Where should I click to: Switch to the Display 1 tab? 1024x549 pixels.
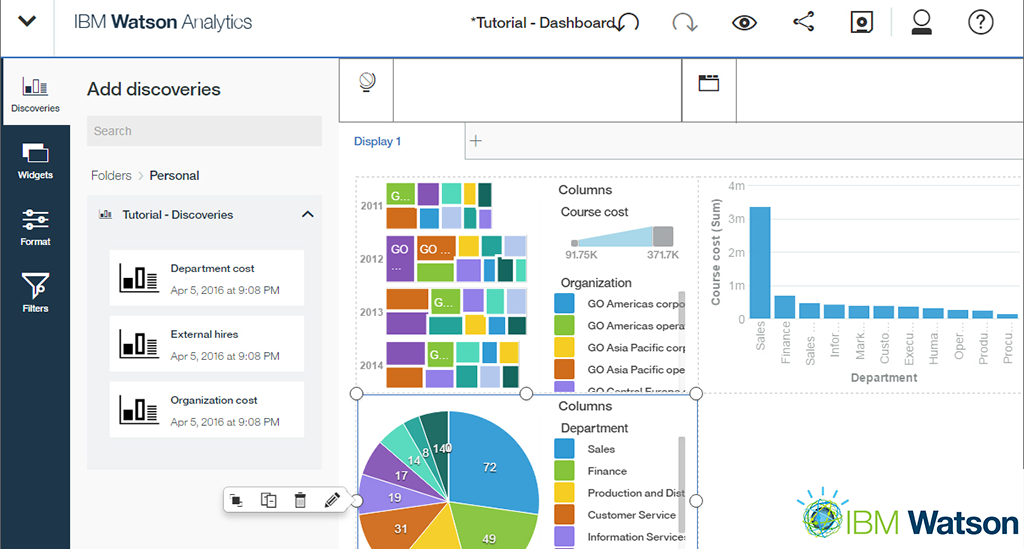pyautogui.click(x=378, y=141)
